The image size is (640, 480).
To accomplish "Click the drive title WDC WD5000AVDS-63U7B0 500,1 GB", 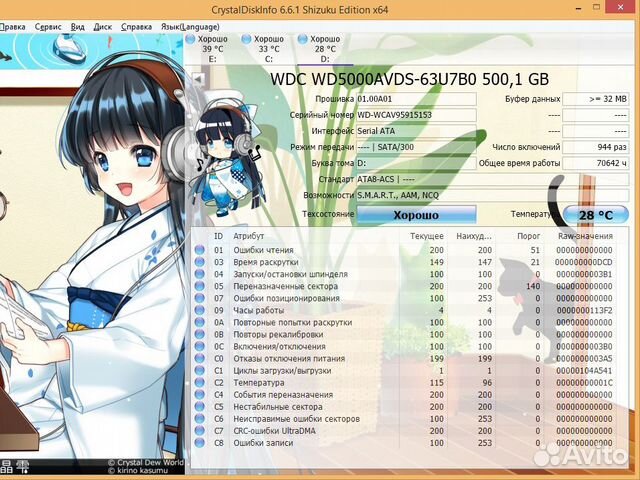I will click(x=409, y=79).
